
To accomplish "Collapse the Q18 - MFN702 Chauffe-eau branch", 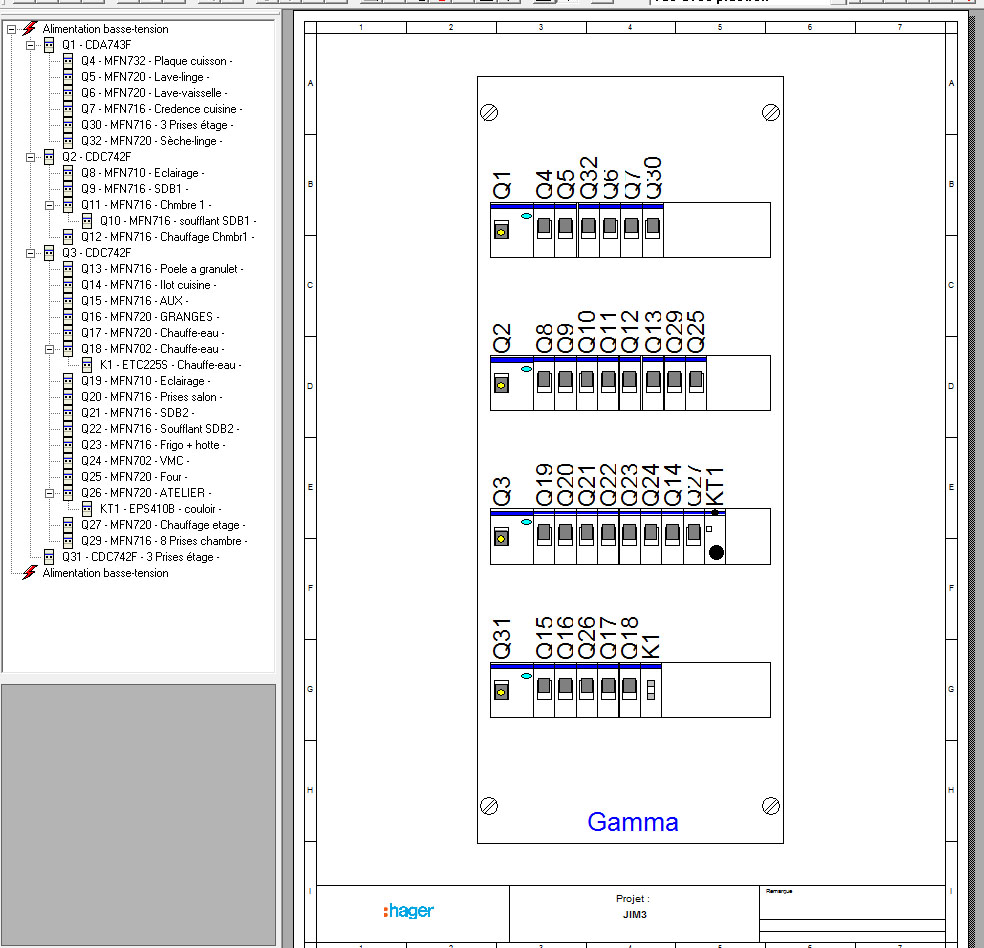I will pos(50,349).
